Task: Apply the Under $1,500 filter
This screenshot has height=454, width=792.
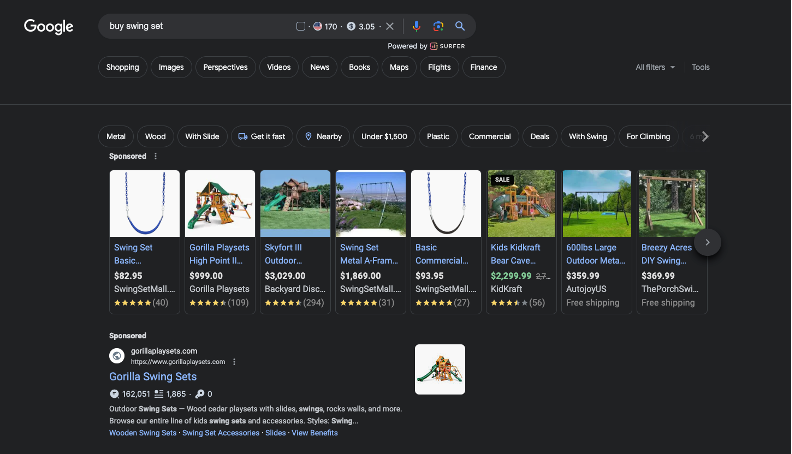Action: click(x=384, y=136)
